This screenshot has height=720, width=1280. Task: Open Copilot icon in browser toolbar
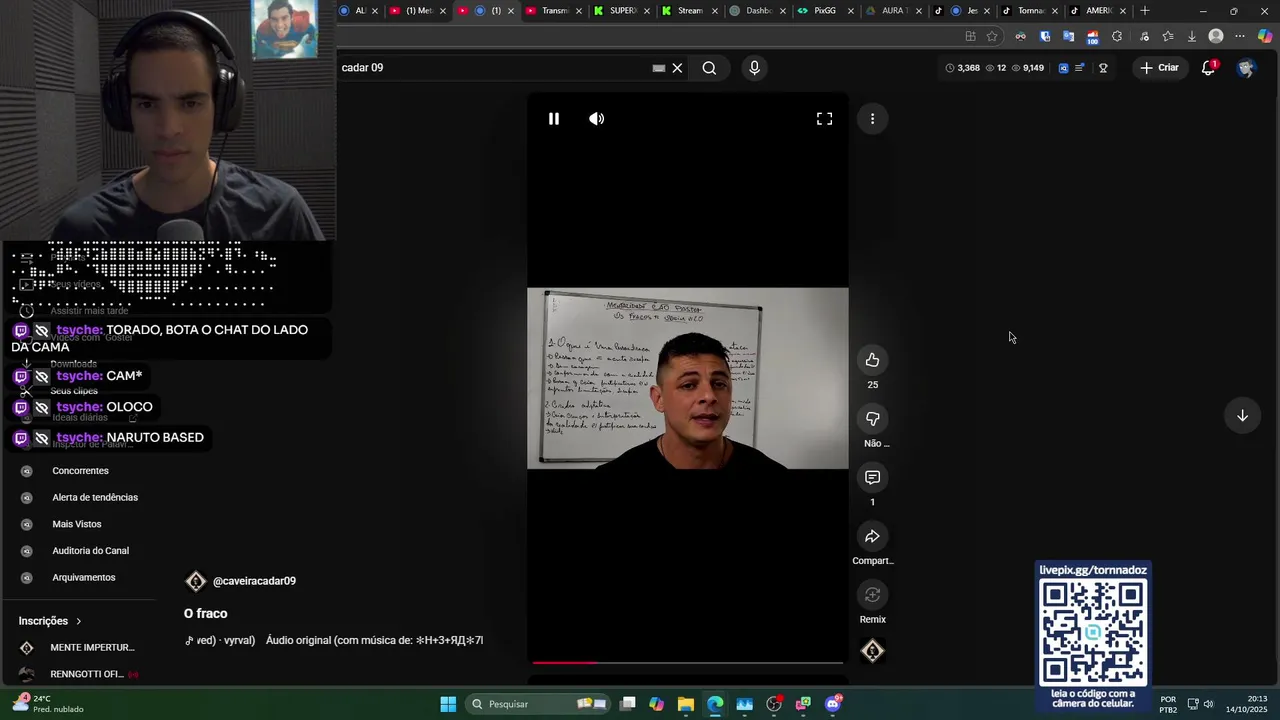click(1265, 36)
